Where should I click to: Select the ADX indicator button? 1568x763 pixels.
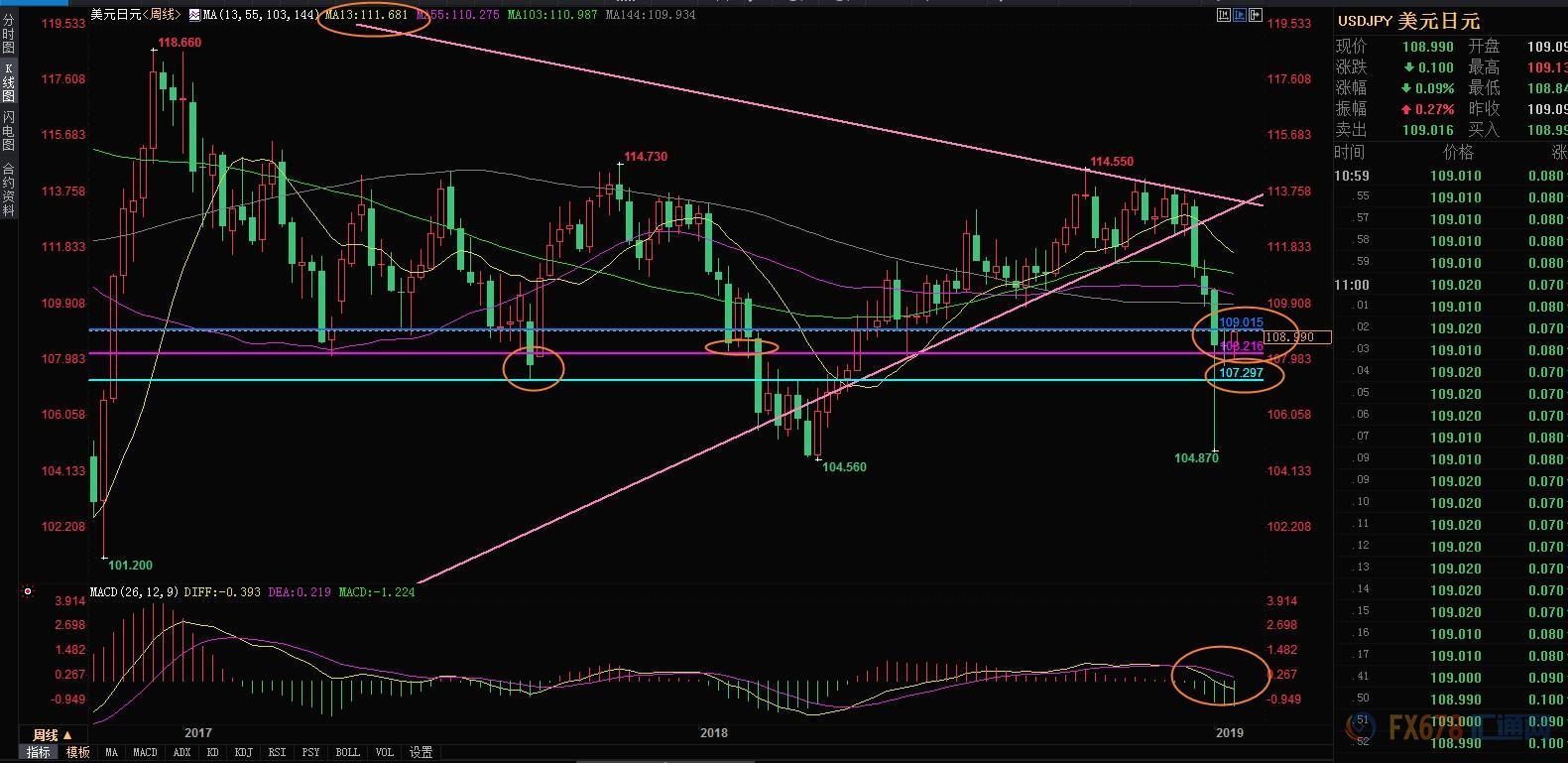click(184, 753)
